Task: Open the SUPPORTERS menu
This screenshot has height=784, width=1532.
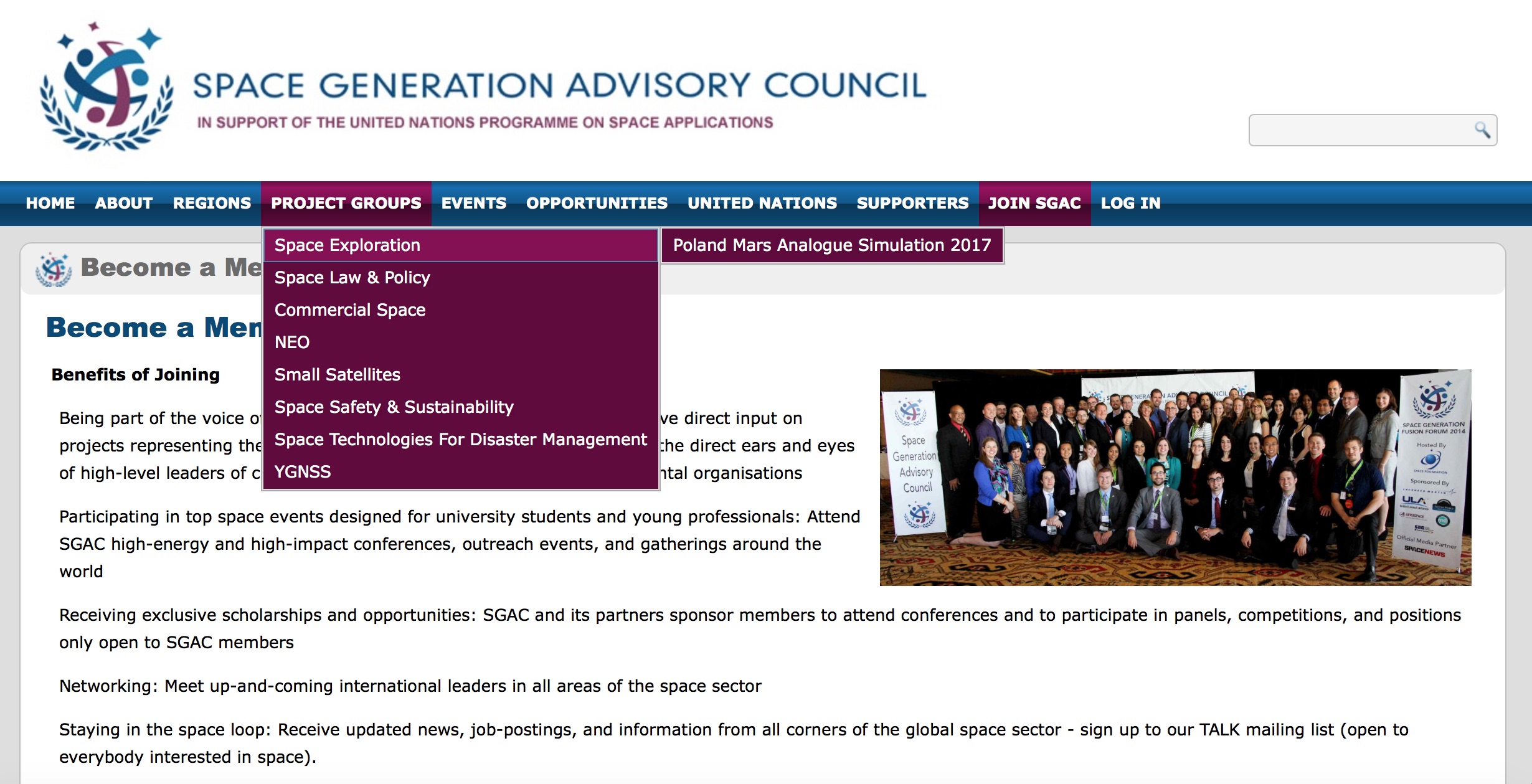Action: 913,203
